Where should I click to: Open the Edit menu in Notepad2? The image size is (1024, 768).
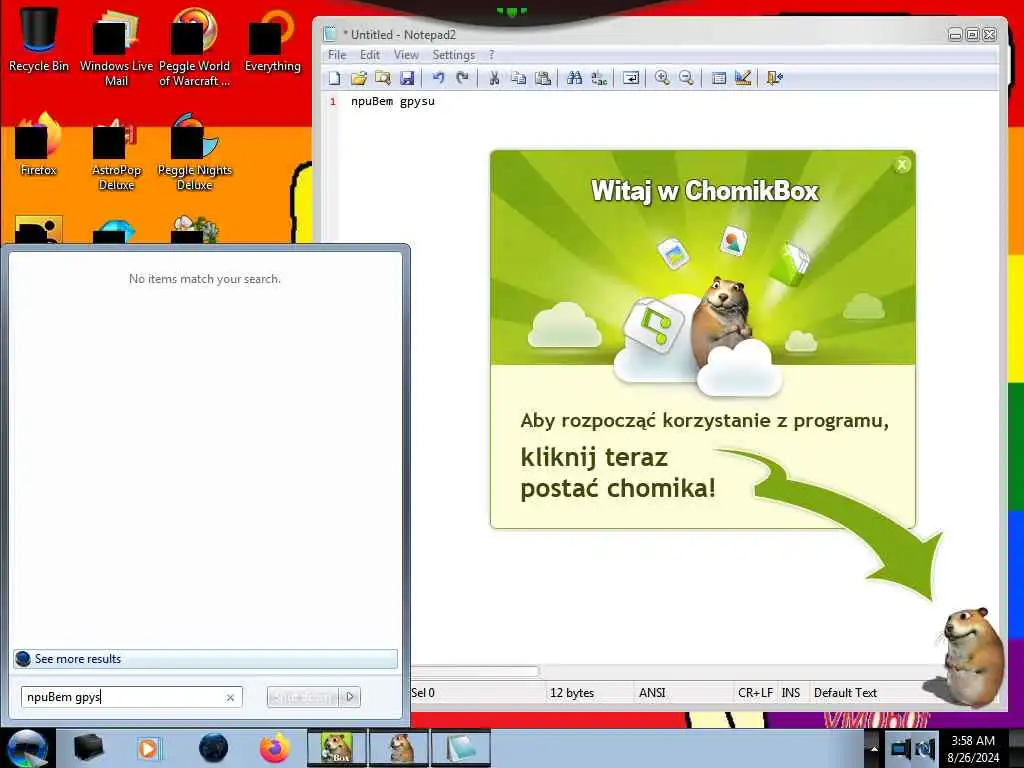click(370, 55)
